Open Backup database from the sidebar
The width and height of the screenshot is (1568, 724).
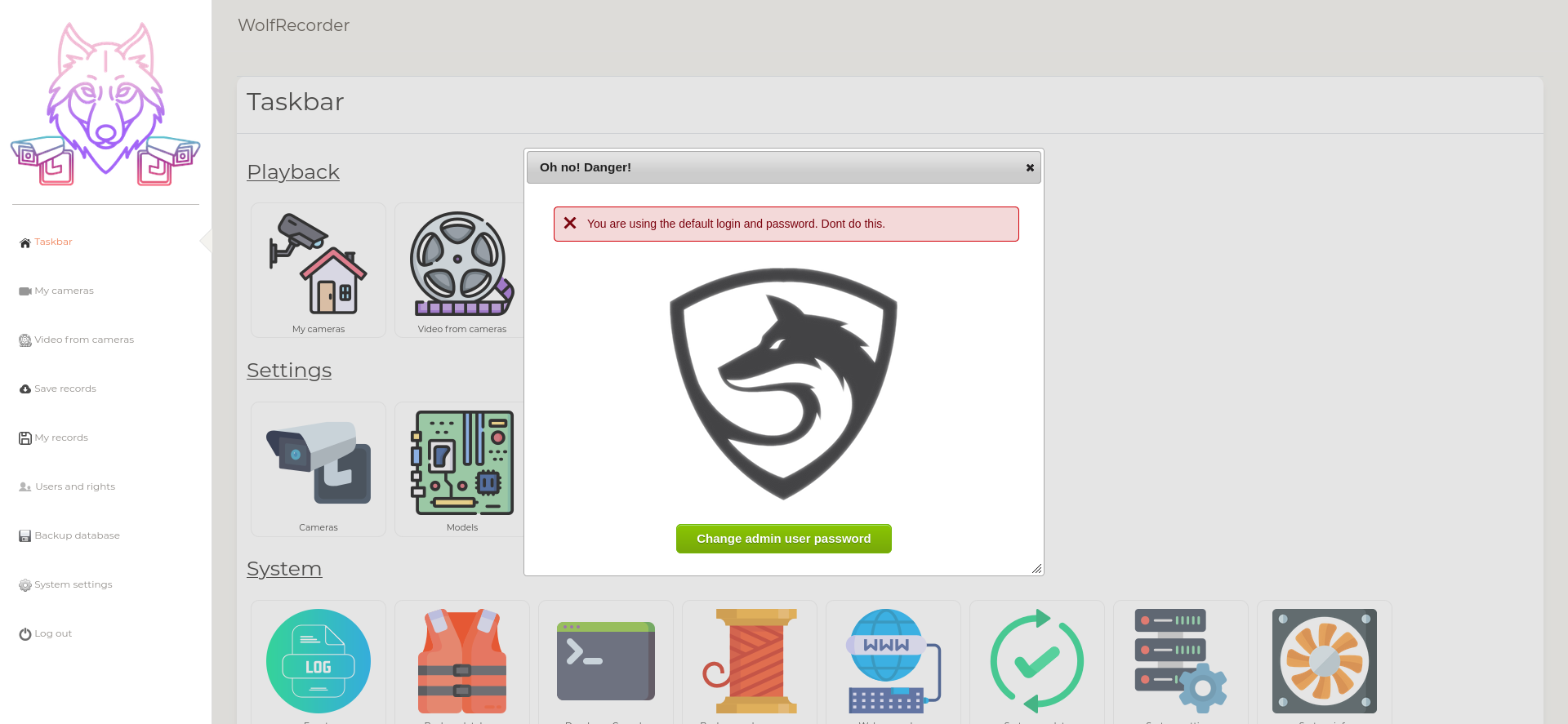point(77,536)
